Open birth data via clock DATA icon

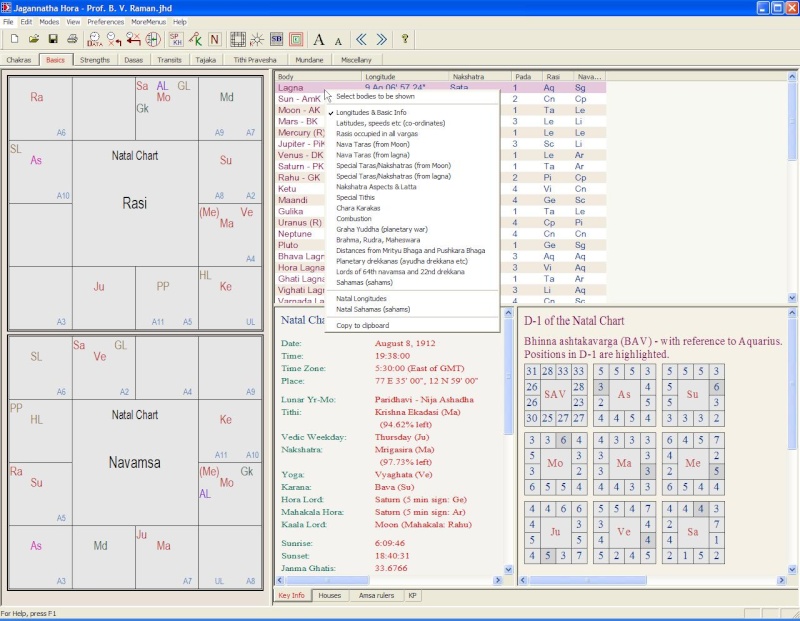[95, 39]
